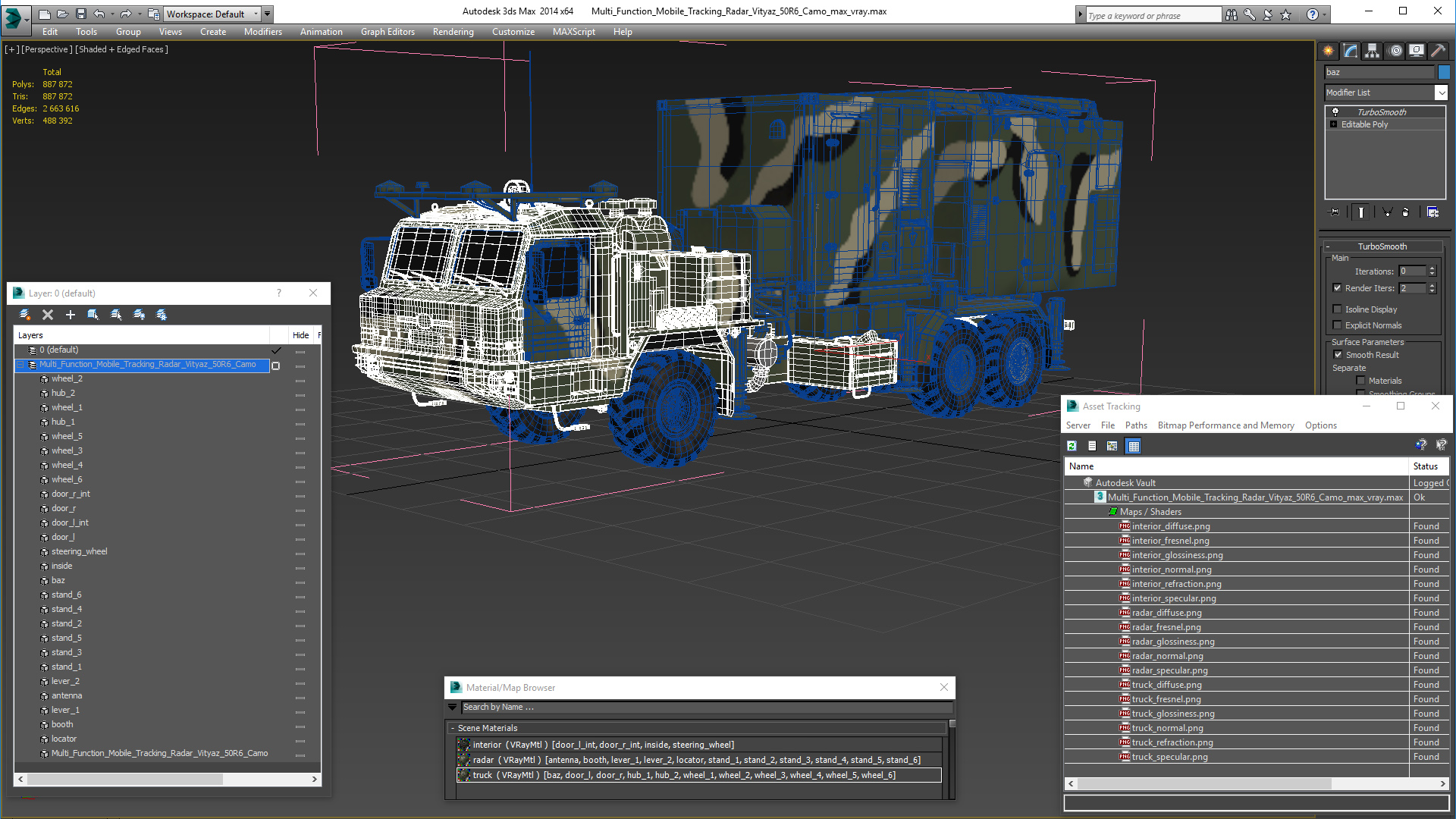The image size is (1456, 819).
Task: Click the Perspective viewport label
Action: pyautogui.click(x=47, y=49)
